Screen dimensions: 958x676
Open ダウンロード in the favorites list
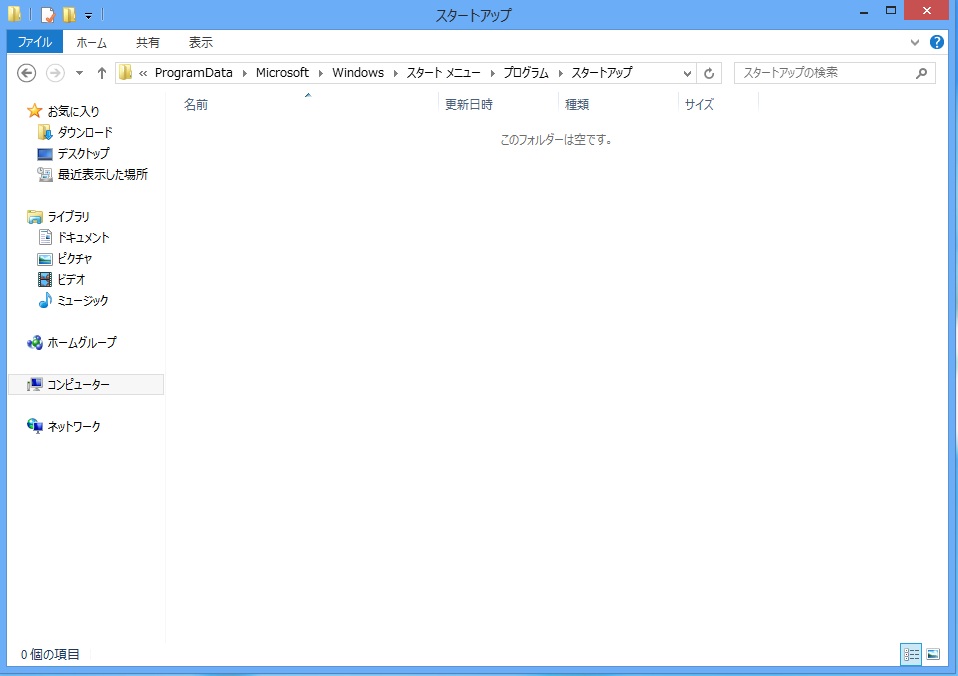[84, 132]
